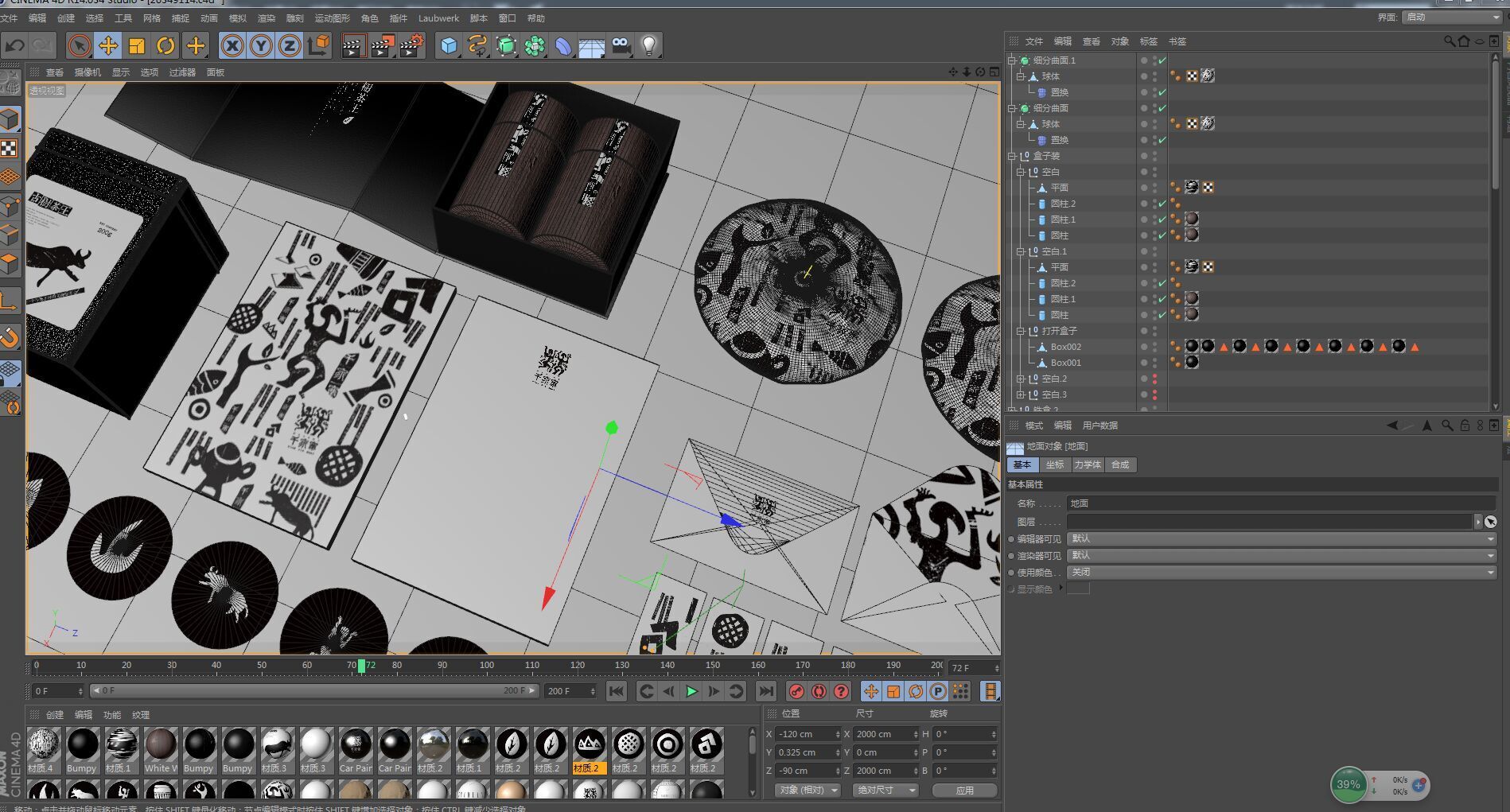
Task: Open the spline pen tool
Action: (477, 45)
